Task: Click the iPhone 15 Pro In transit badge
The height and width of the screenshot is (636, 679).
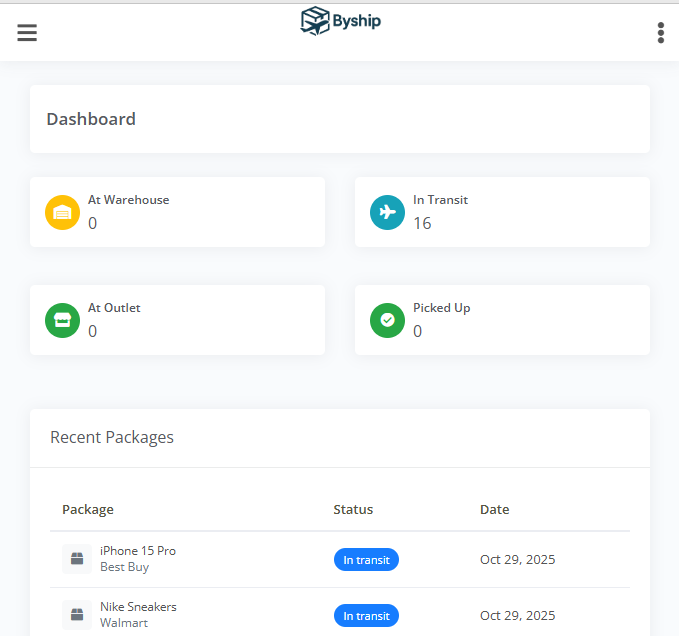Action: click(x=366, y=559)
